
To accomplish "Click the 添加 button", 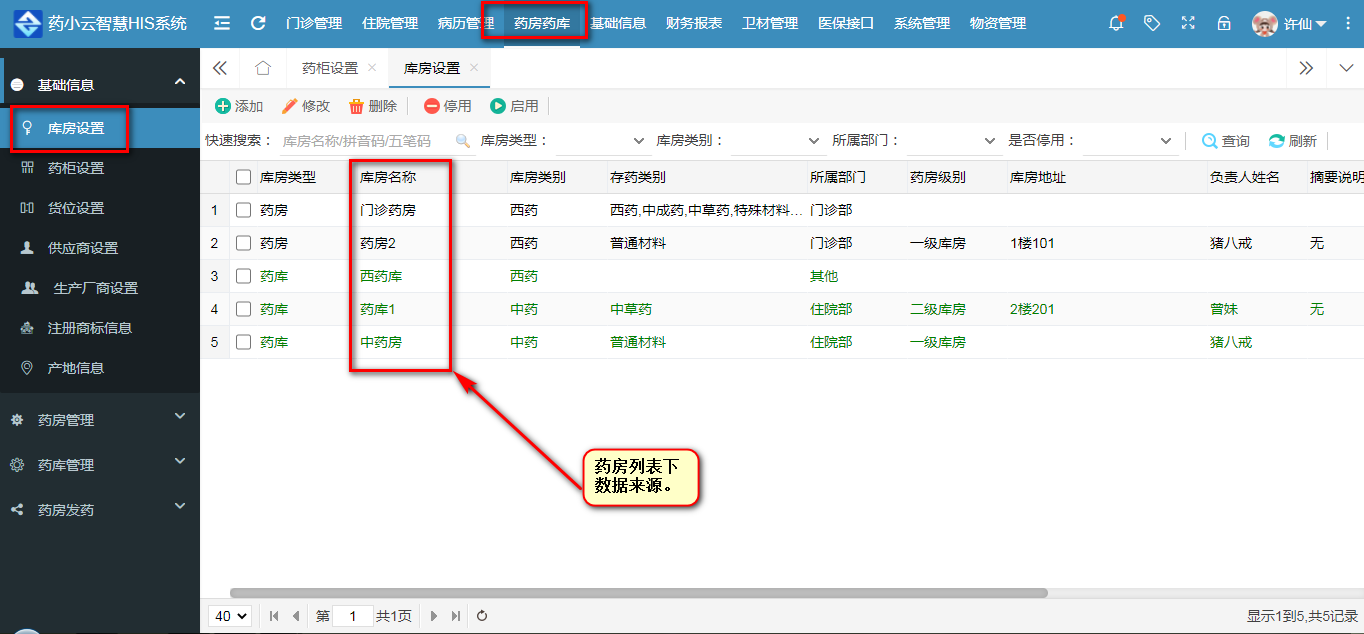I will pyautogui.click(x=239, y=106).
